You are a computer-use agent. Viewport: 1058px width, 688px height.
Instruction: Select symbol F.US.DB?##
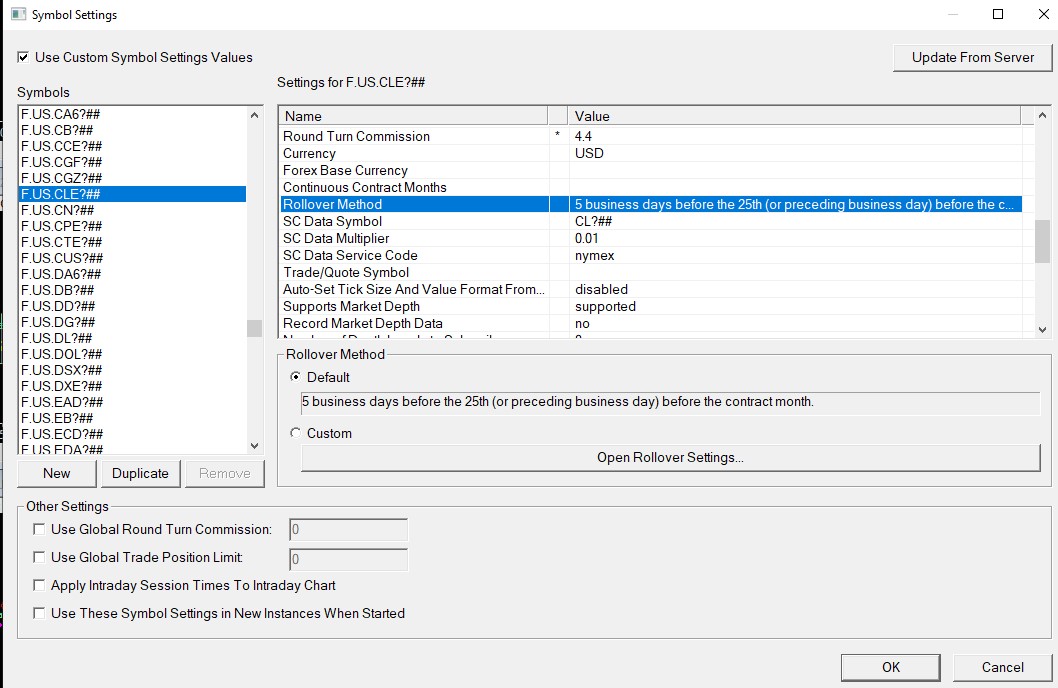(132, 290)
